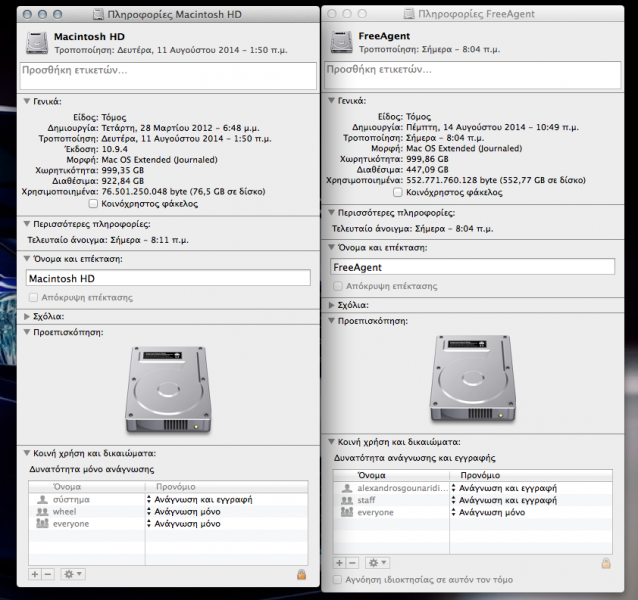Remove permission entry in FreeAgent window

tap(352, 563)
